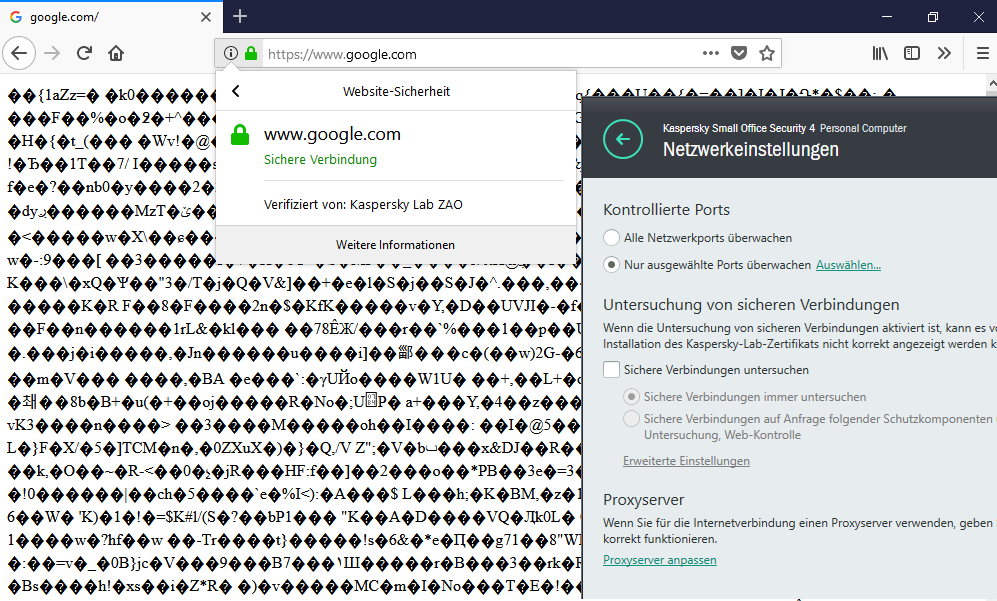The height and width of the screenshot is (601, 997).
Task: Click the 'Weitere Informationen' button
Action: point(395,245)
